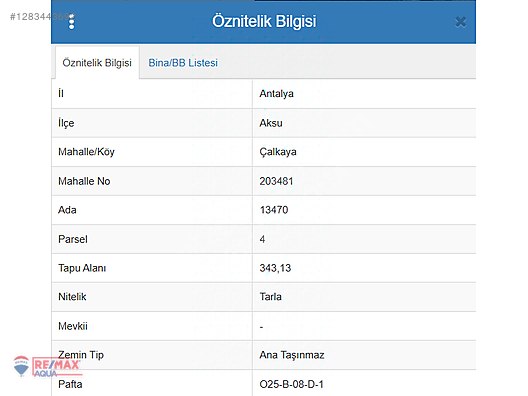This screenshot has height=396, width=528.
Task: Click the 'Çalkaya' neighborhood value
Action: coord(278,152)
